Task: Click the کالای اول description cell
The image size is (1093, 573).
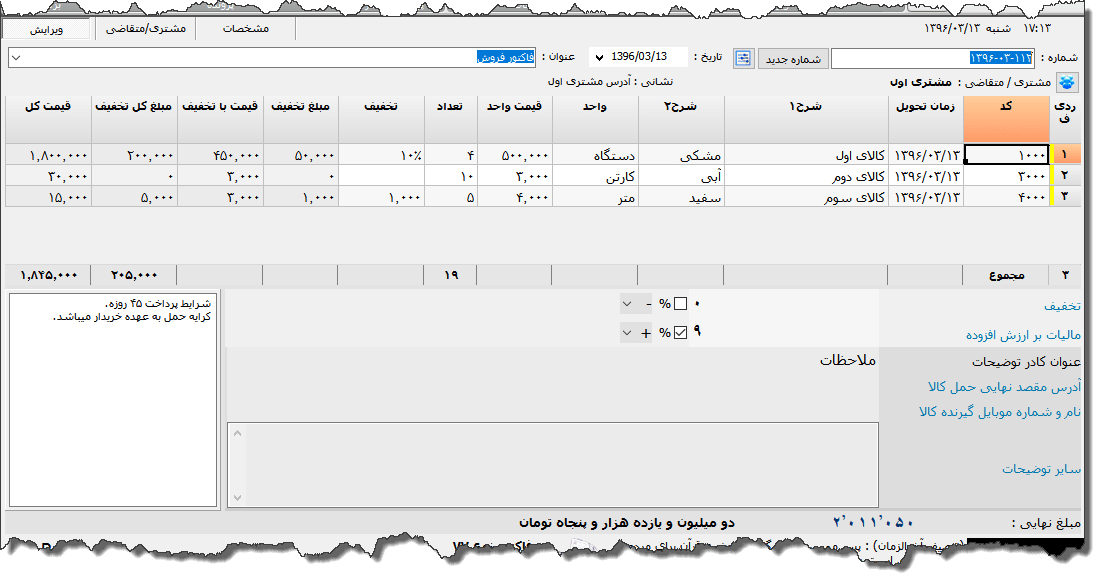Action: pos(806,155)
